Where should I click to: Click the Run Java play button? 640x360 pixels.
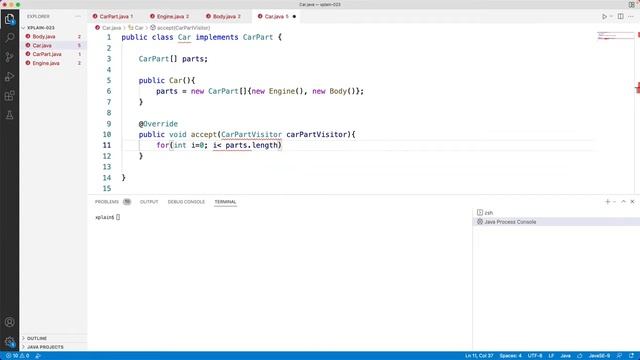pos(604,16)
